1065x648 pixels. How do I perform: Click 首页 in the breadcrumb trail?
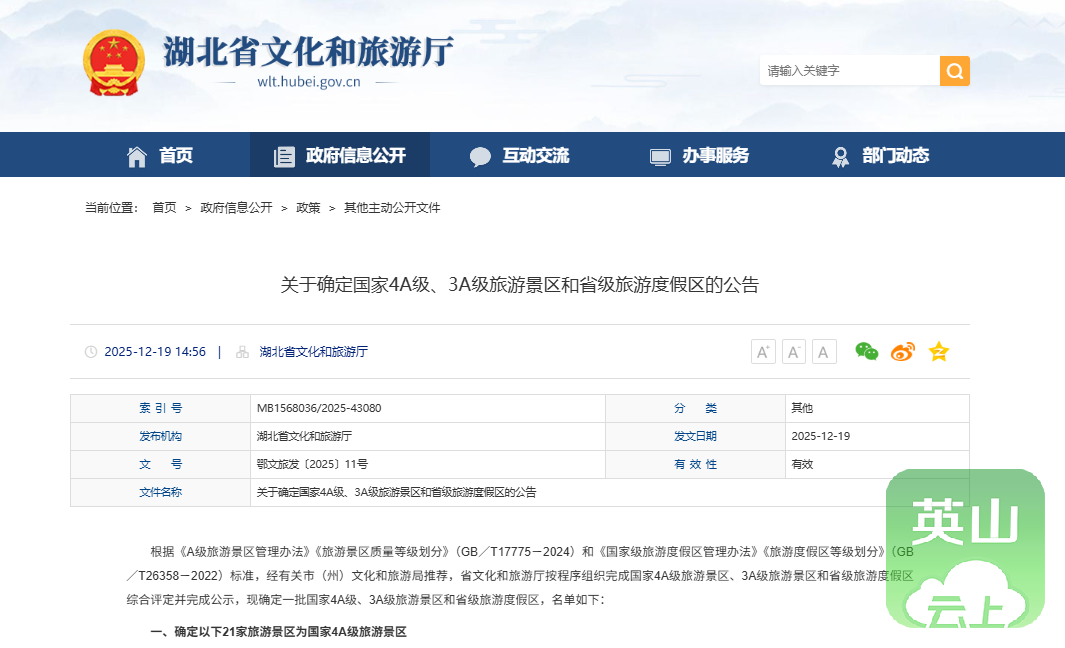(164, 208)
